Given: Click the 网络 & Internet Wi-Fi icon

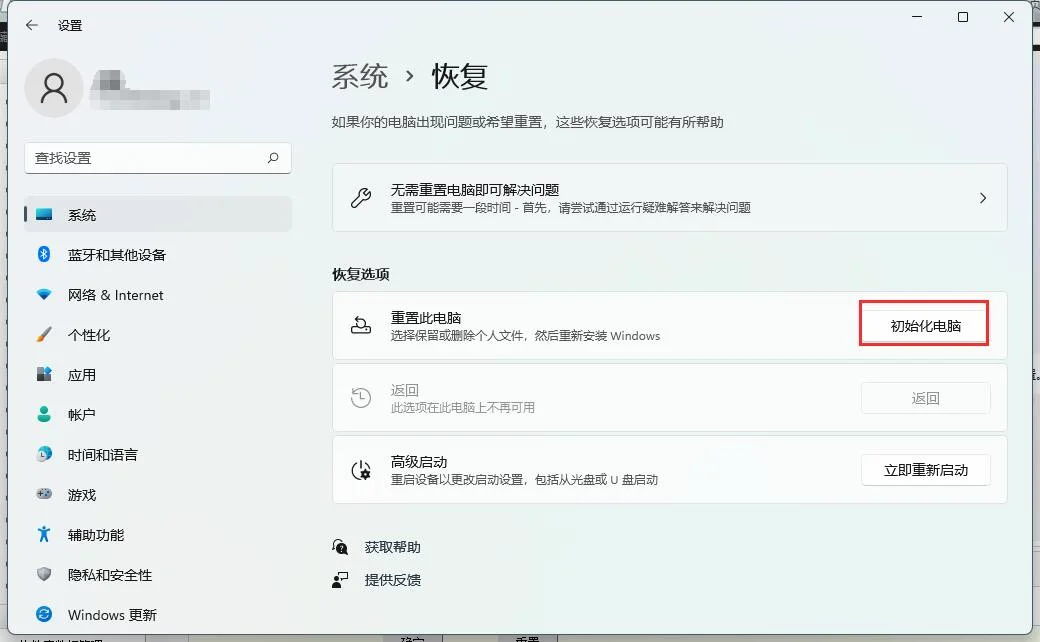Looking at the screenshot, I should 44,295.
